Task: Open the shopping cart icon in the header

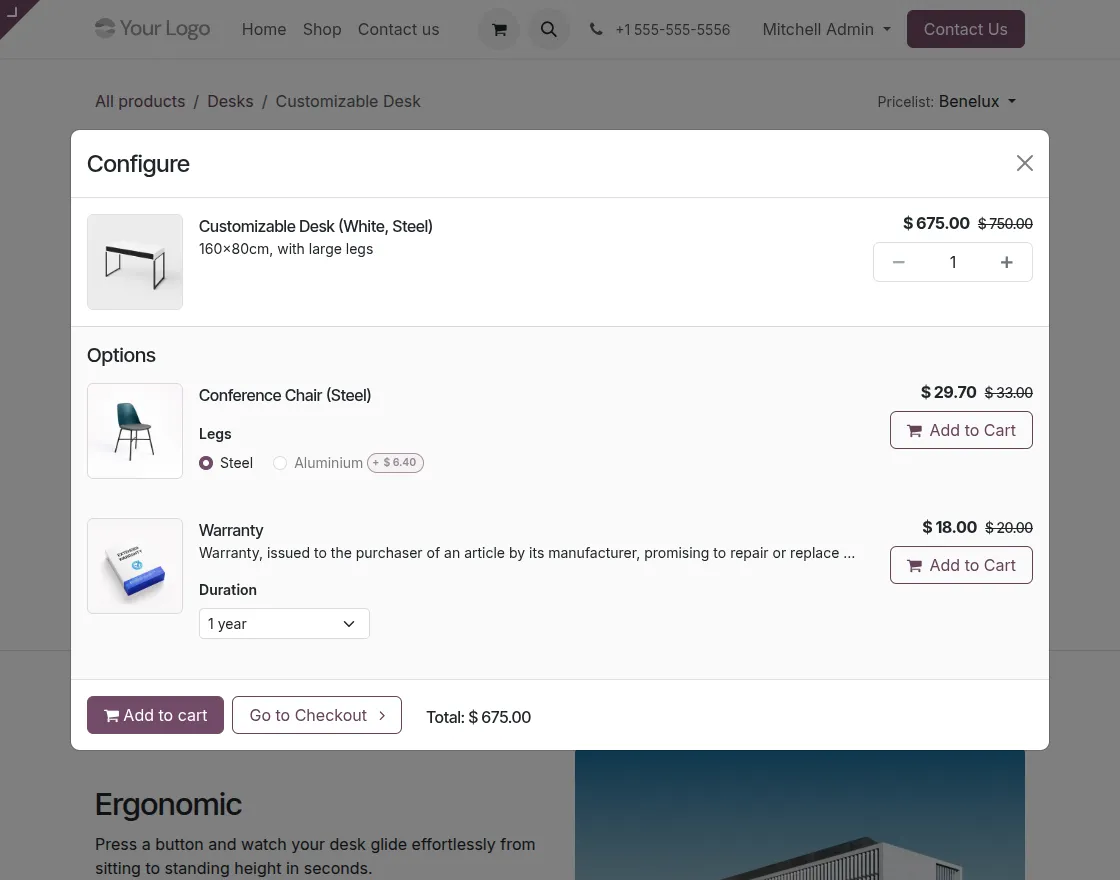Action: click(x=498, y=29)
